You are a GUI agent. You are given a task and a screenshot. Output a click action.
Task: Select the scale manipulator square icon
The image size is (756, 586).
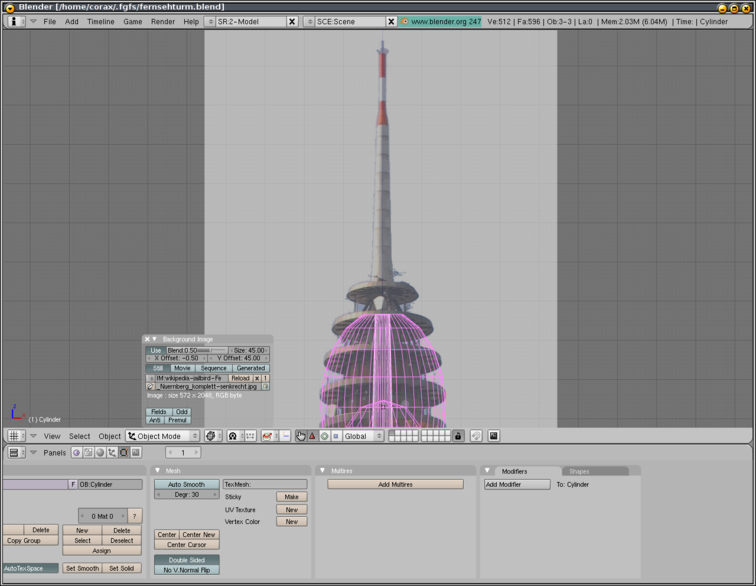click(336, 436)
